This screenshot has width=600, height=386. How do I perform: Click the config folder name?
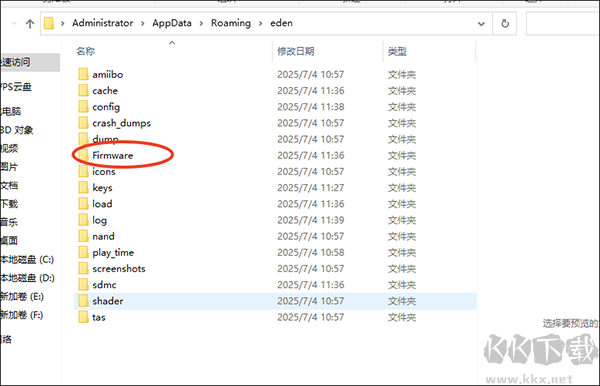click(x=106, y=107)
